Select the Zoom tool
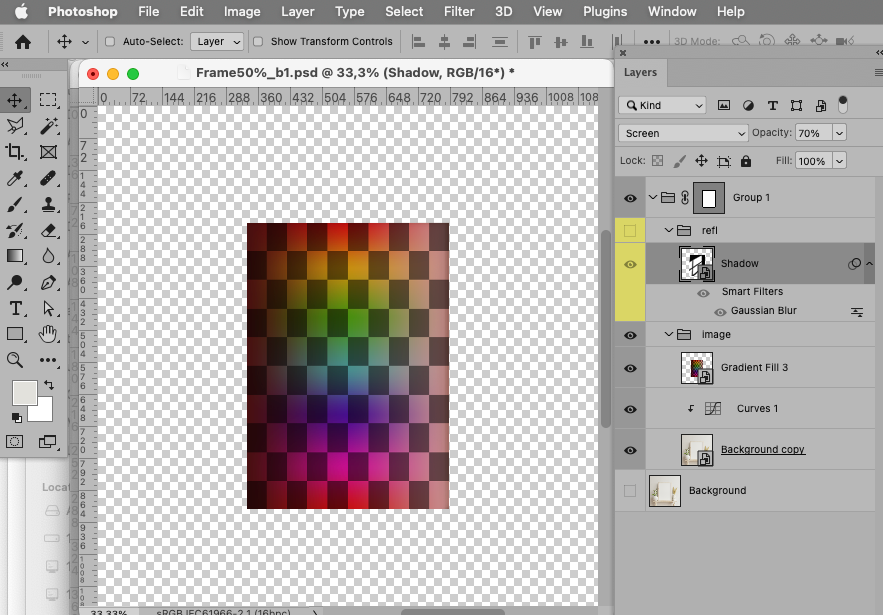Screen dimensions: 883x615 coord(13,360)
